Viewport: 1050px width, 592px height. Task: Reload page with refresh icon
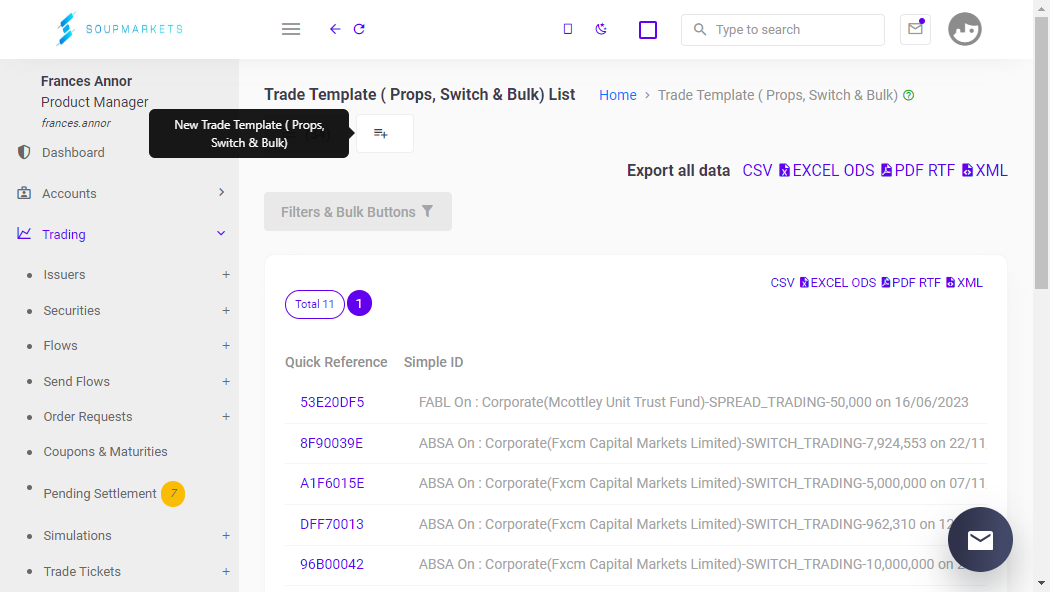point(359,29)
